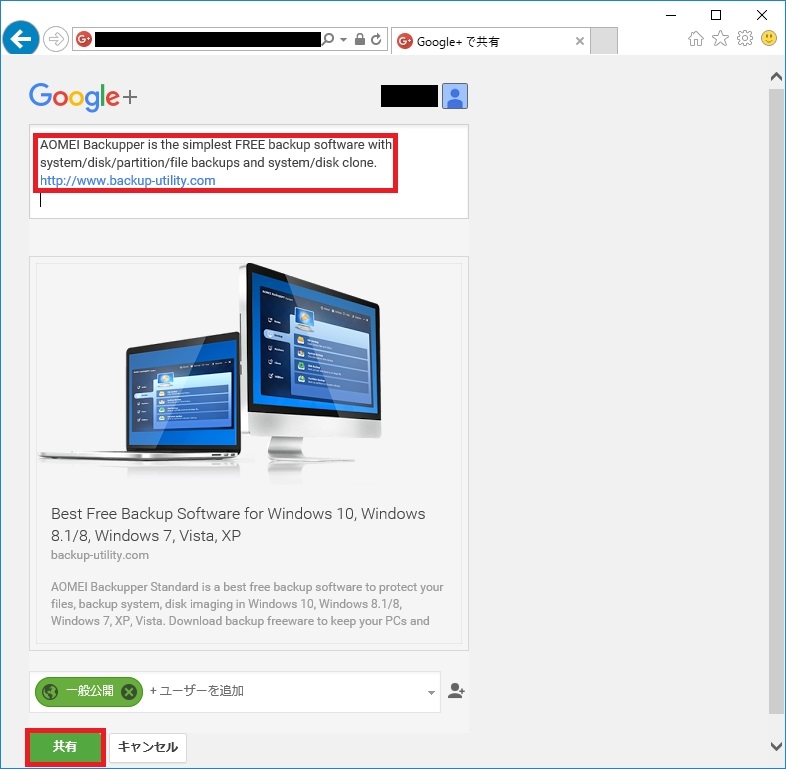This screenshot has width=786, height=769.
Task: Close the "Google+ で共有" tab
Action: coord(579,41)
